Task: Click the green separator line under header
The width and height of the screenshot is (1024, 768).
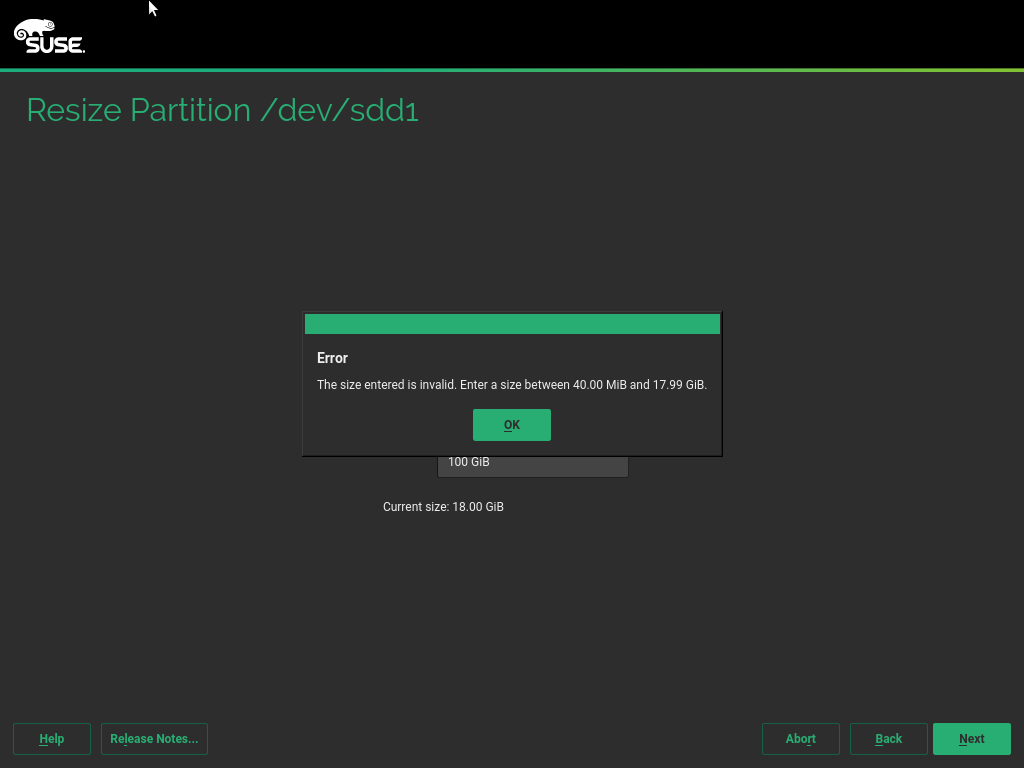Action: pyautogui.click(x=512, y=70)
